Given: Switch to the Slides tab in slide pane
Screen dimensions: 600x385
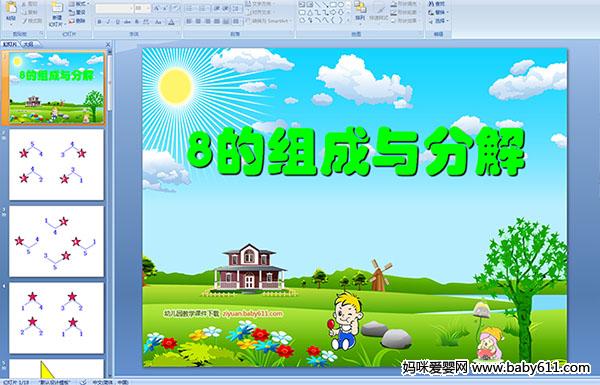Looking at the screenshot, I should pos(10,44).
